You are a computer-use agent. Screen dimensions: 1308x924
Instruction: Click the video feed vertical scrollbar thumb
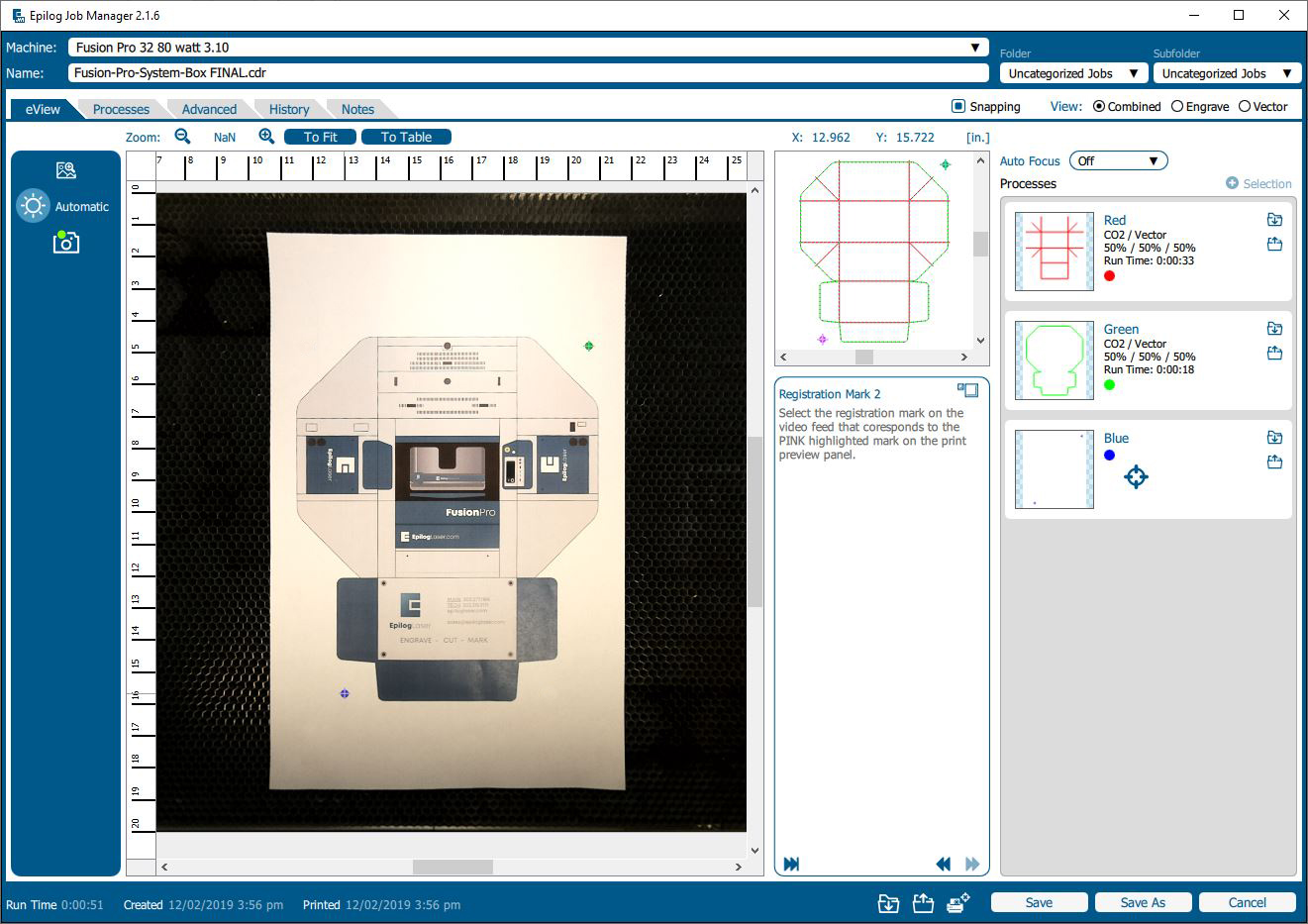pyautogui.click(x=755, y=521)
